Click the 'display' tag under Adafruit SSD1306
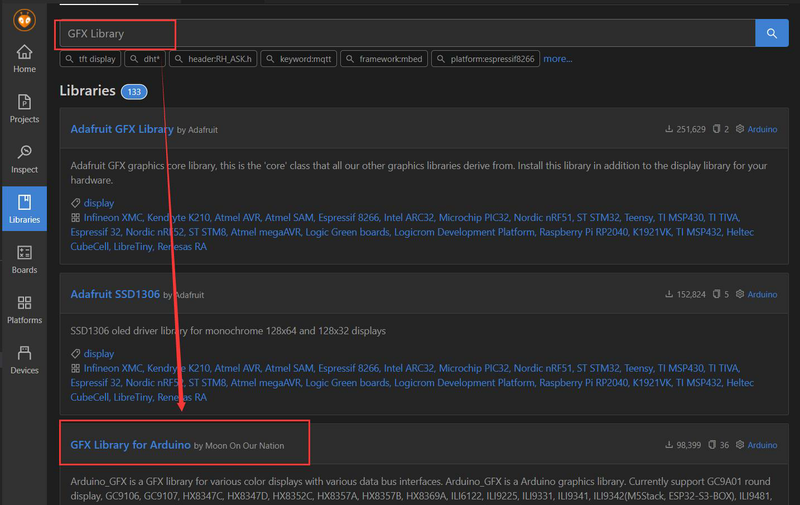Image resolution: width=800 pixels, height=505 pixels. pos(99,353)
